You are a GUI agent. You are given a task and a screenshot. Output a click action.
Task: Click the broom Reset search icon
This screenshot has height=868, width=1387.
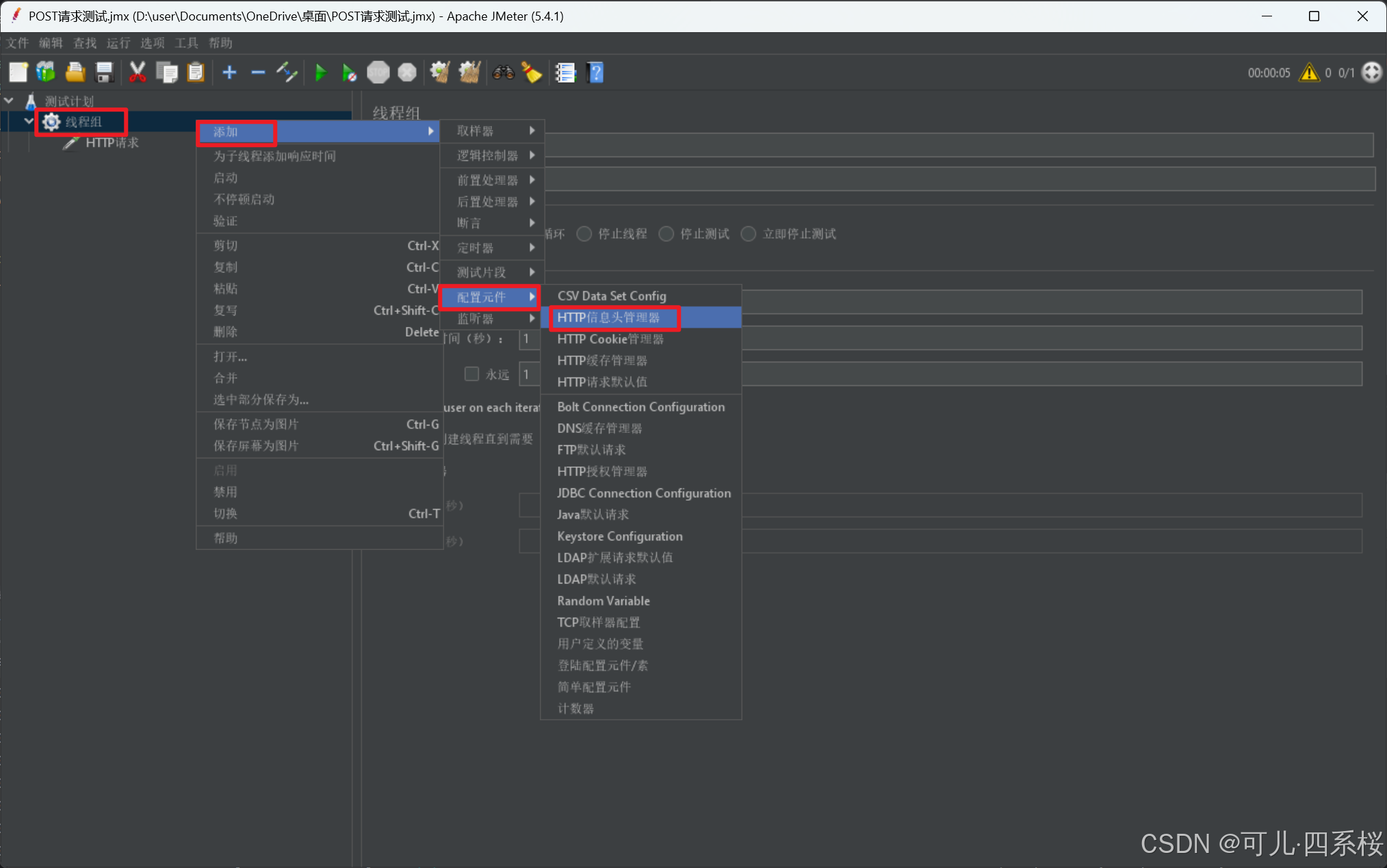(x=532, y=73)
